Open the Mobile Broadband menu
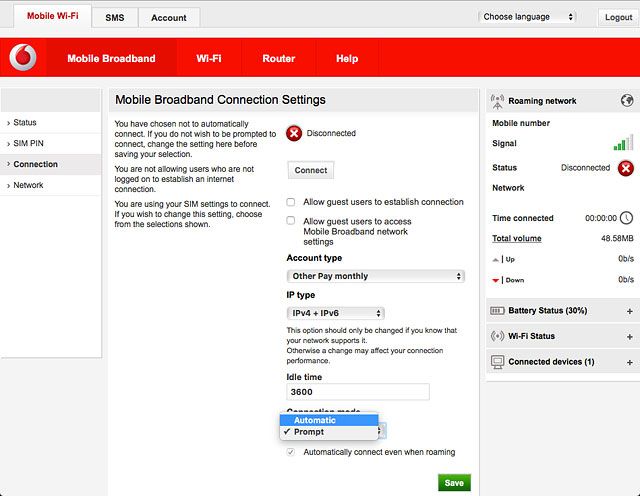The height and width of the screenshot is (496, 640). point(111,58)
